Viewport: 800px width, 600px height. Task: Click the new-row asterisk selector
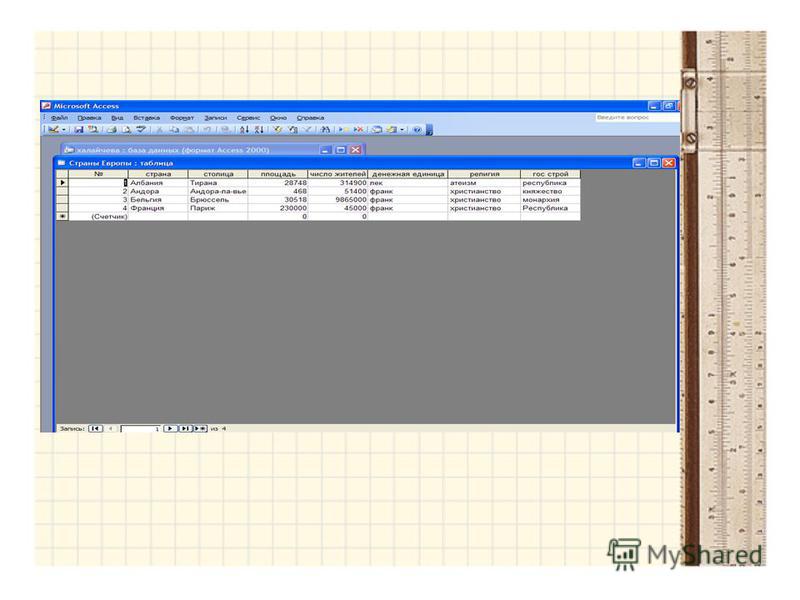coord(62,216)
